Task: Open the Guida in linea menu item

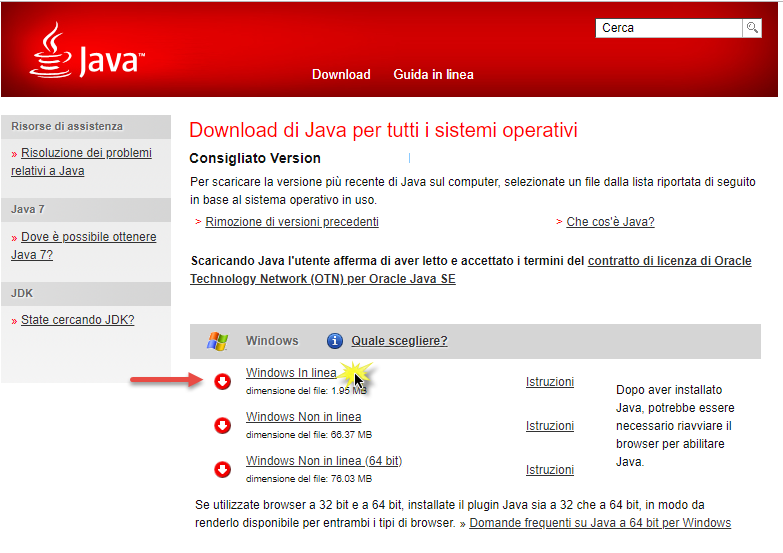Action: coord(433,74)
